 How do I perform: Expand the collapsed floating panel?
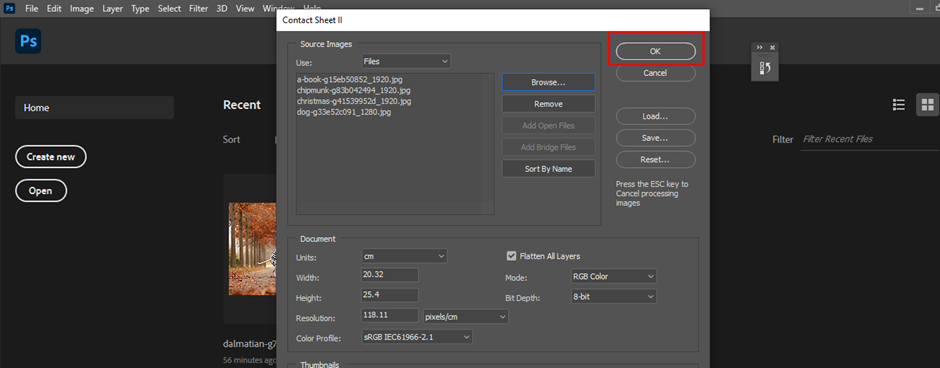pyautogui.click(x=760, y=47)
